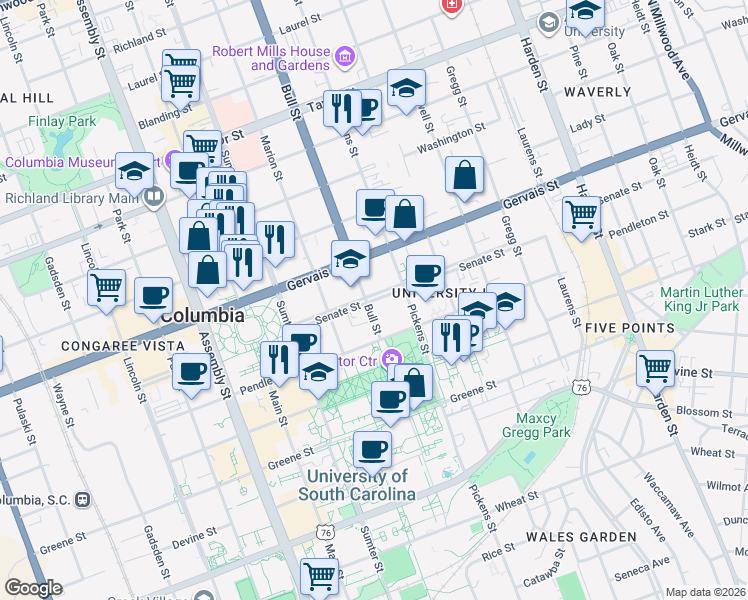The image size is (748, 600).
Task: Open the shopping cart marker at the bottom near Sumter St
Action: point(320,578)
